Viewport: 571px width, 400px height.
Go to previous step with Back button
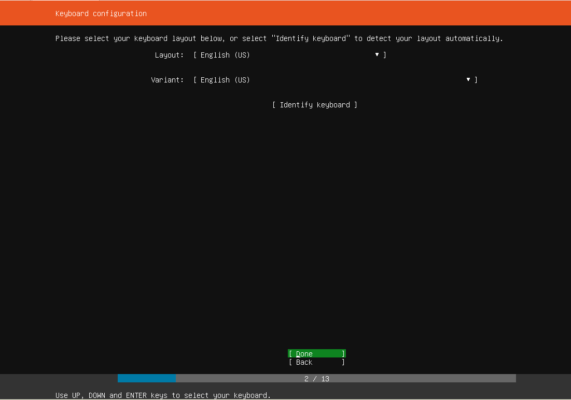coord(316,362)
